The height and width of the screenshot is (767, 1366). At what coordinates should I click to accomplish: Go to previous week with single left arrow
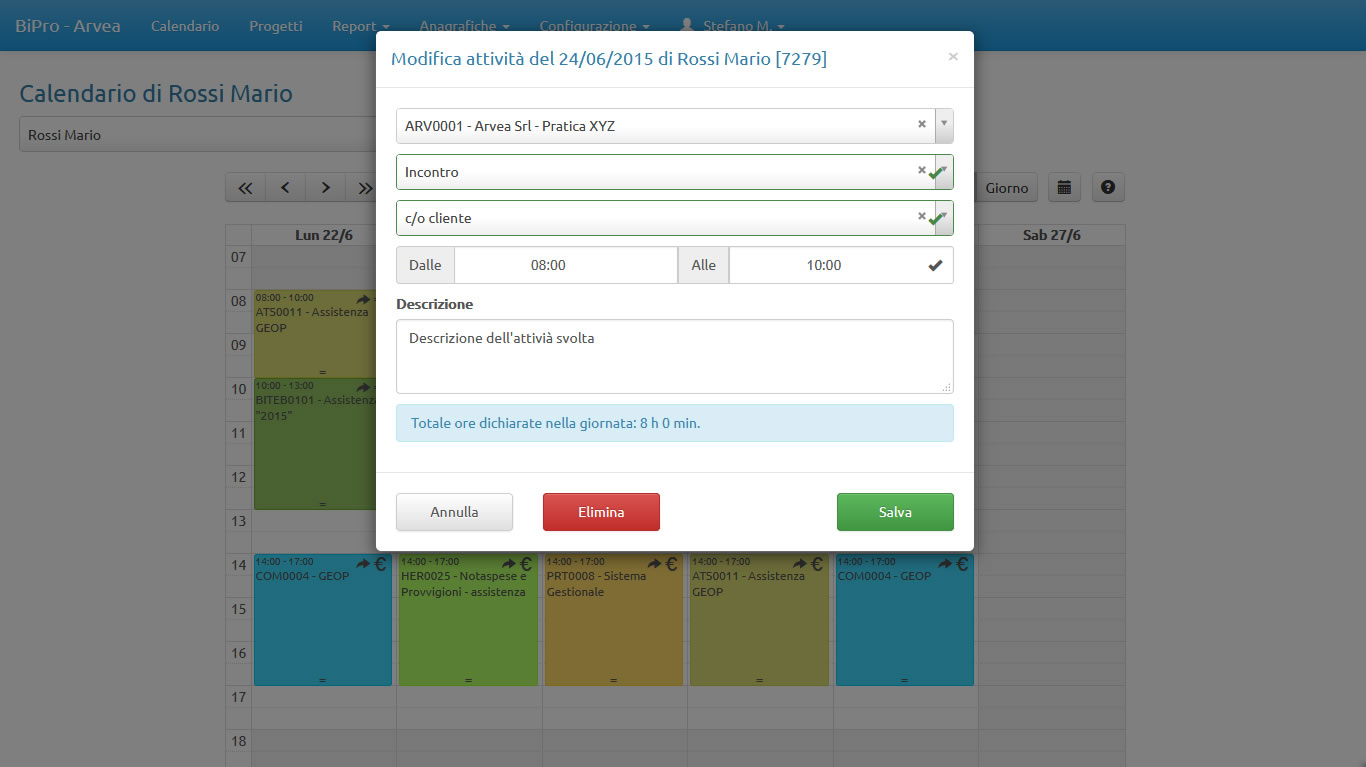pos(285,187)
